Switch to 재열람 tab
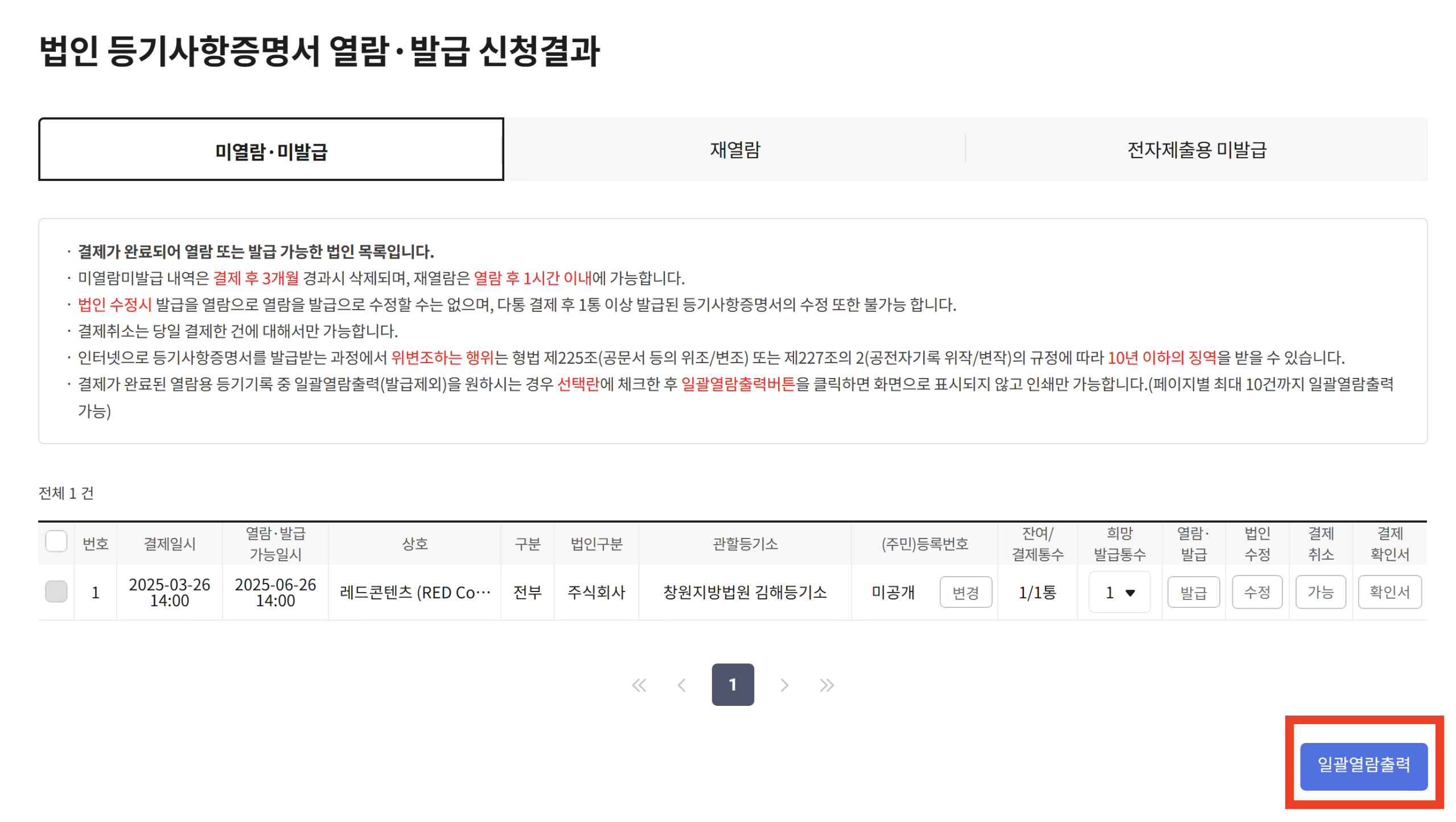This screenshot has height=822, width=1456. tap(734, 150)
